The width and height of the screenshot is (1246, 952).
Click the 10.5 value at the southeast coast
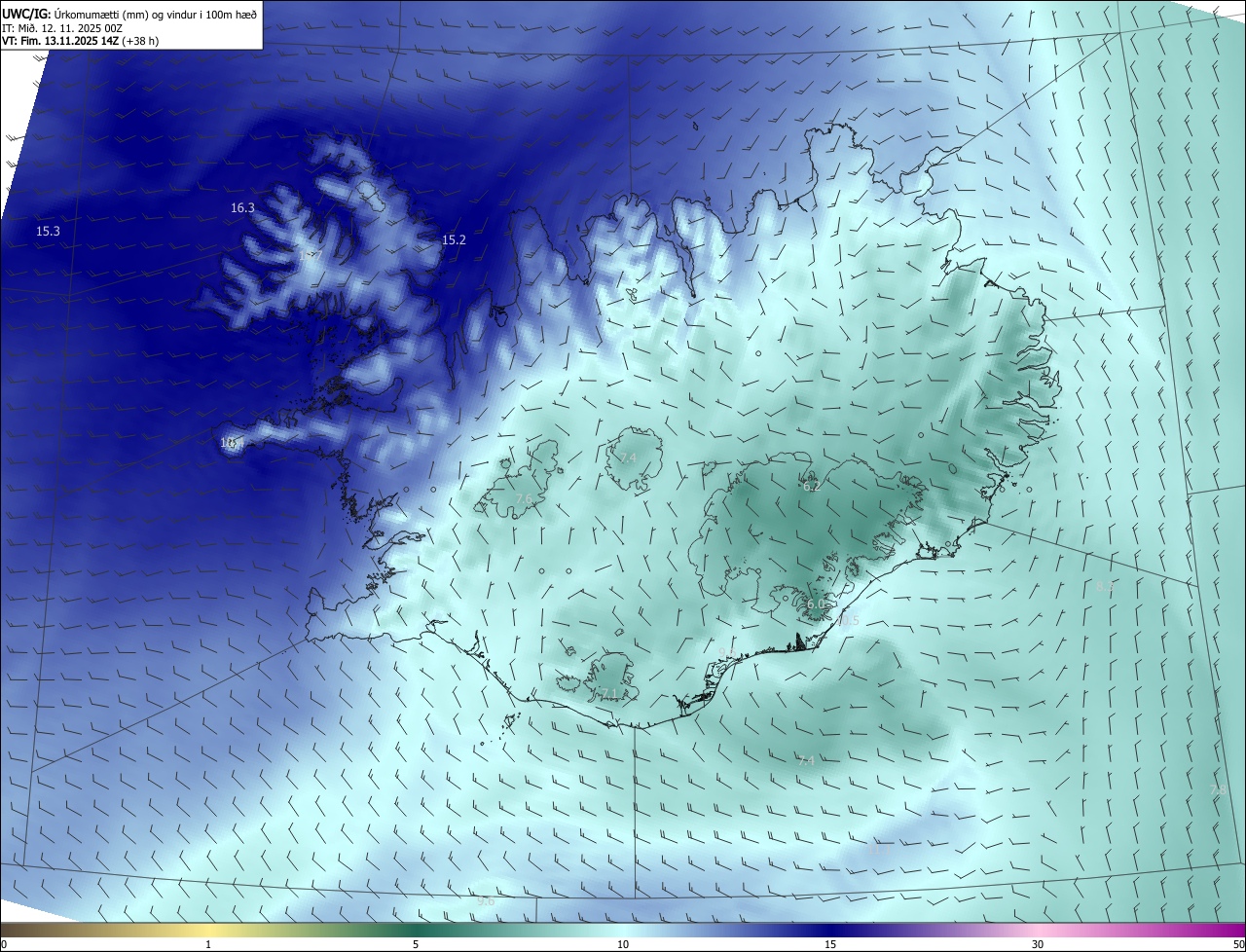848,621
